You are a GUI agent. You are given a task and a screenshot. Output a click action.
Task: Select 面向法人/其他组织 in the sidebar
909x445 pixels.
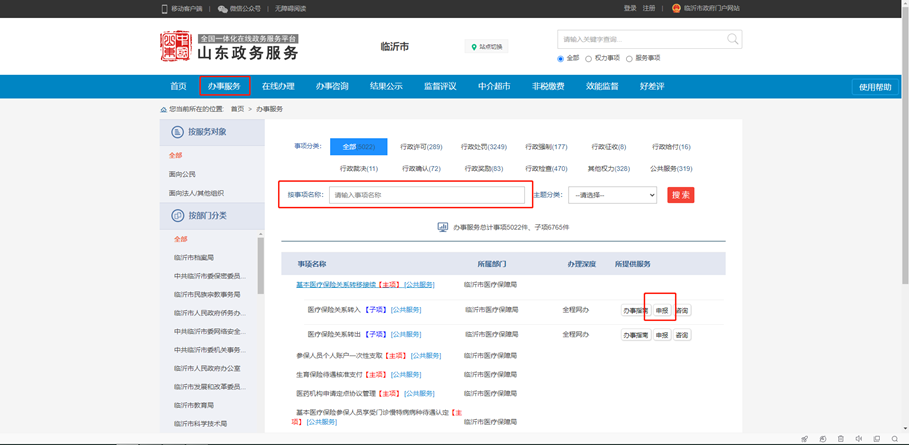[x=196, y=193]
